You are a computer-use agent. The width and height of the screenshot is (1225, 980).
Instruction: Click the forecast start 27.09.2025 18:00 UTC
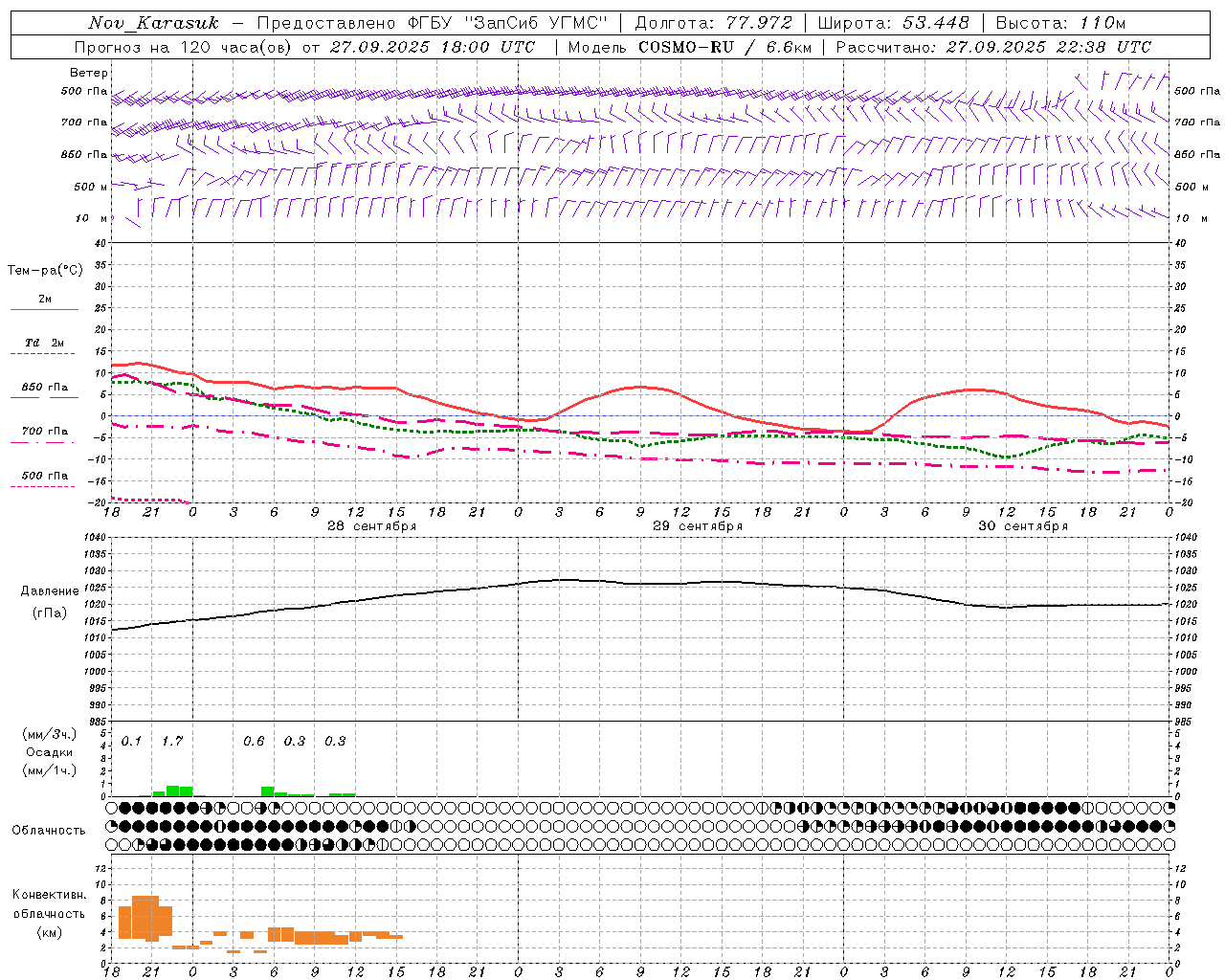(433, 47)
